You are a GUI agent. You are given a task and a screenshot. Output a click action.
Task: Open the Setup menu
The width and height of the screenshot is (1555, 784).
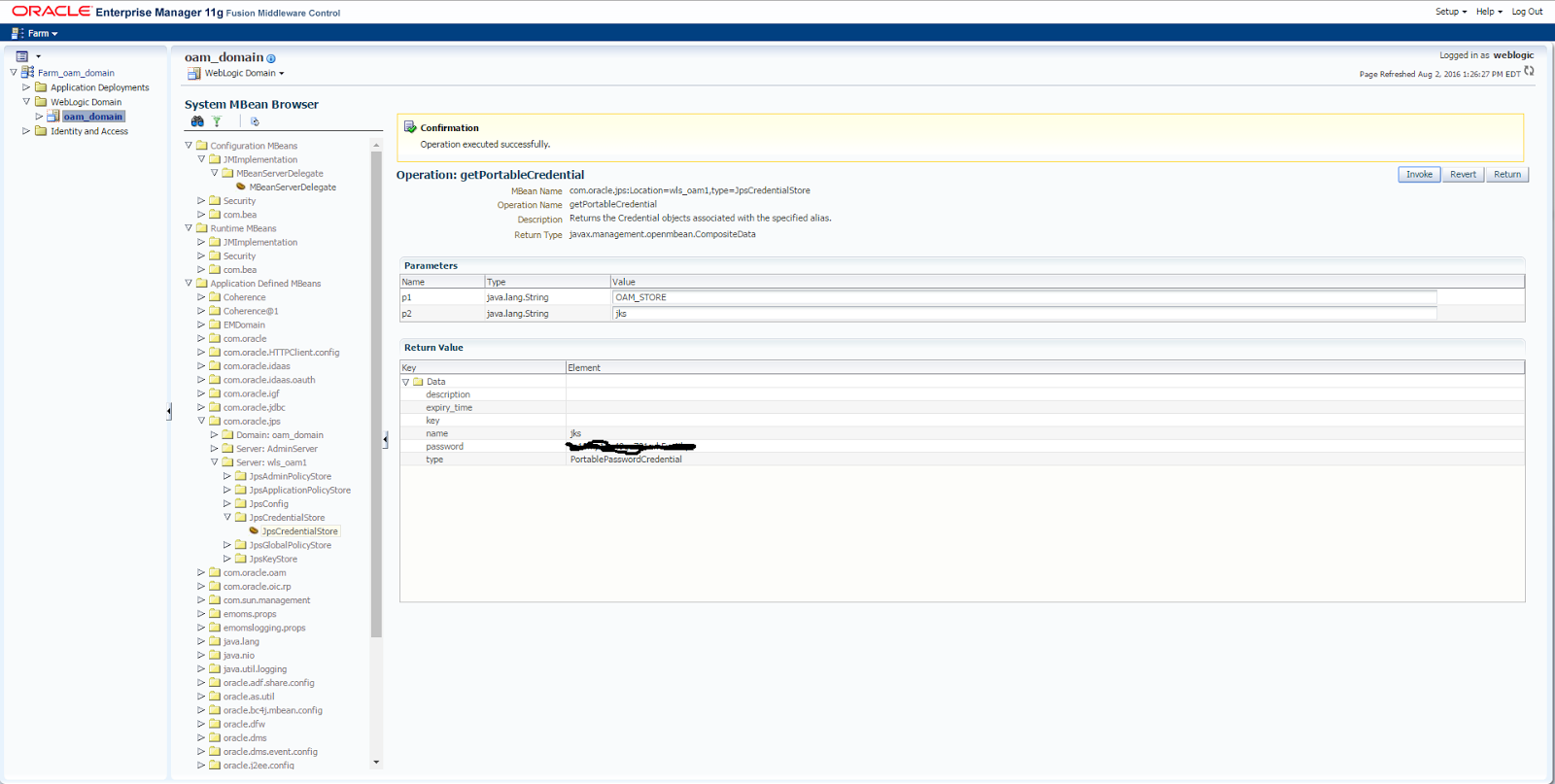1451,12
